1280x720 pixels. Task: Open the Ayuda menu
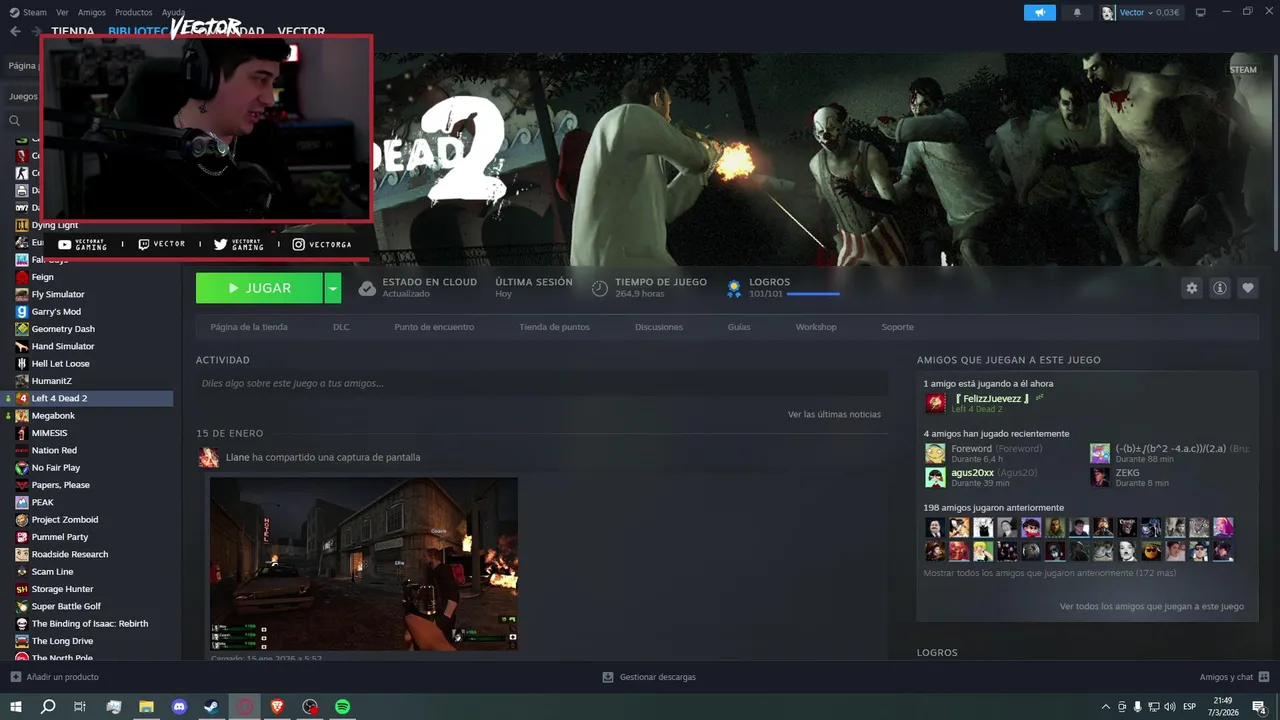(173, 12)
